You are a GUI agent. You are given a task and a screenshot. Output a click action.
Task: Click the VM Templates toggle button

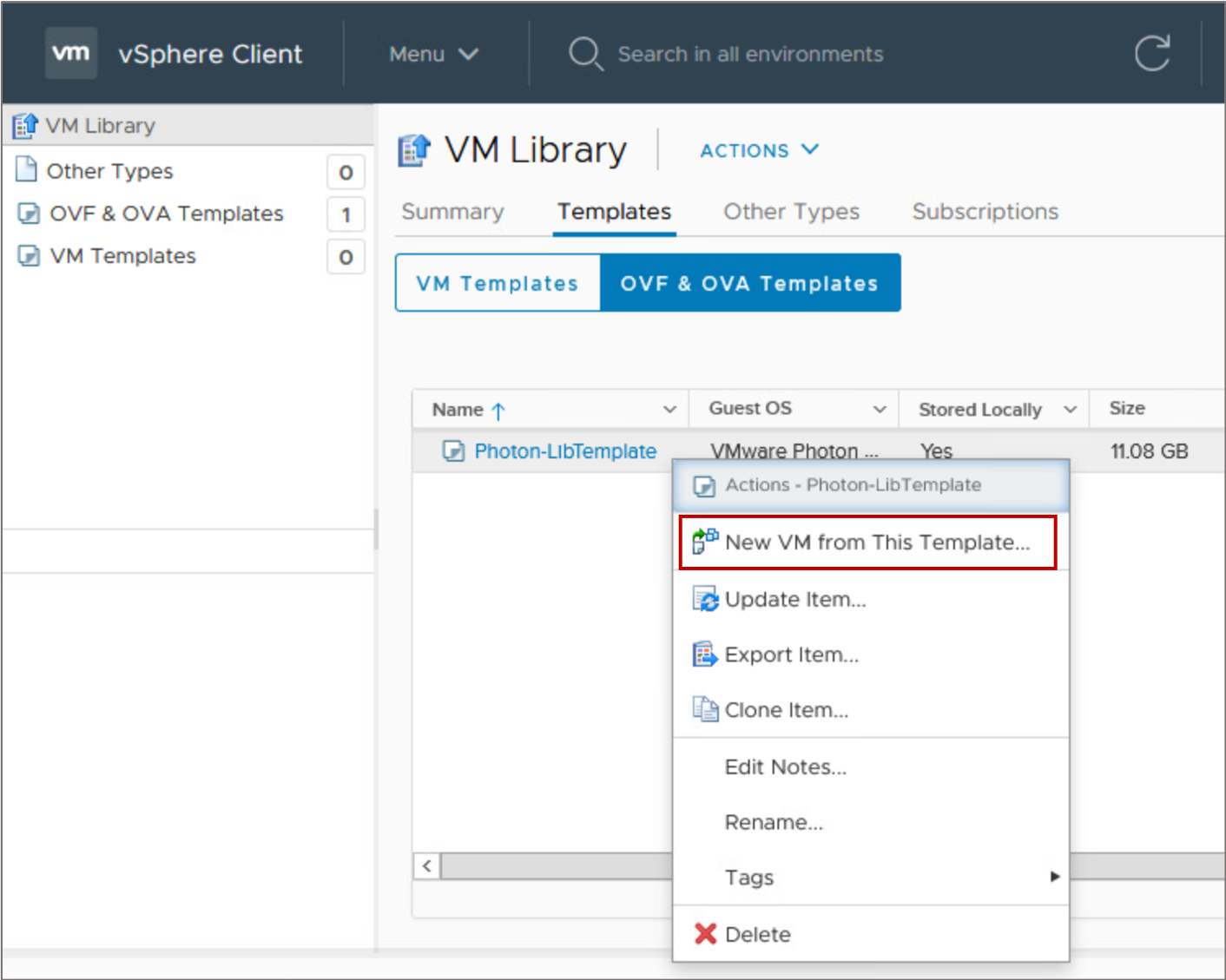click(498, 283)
